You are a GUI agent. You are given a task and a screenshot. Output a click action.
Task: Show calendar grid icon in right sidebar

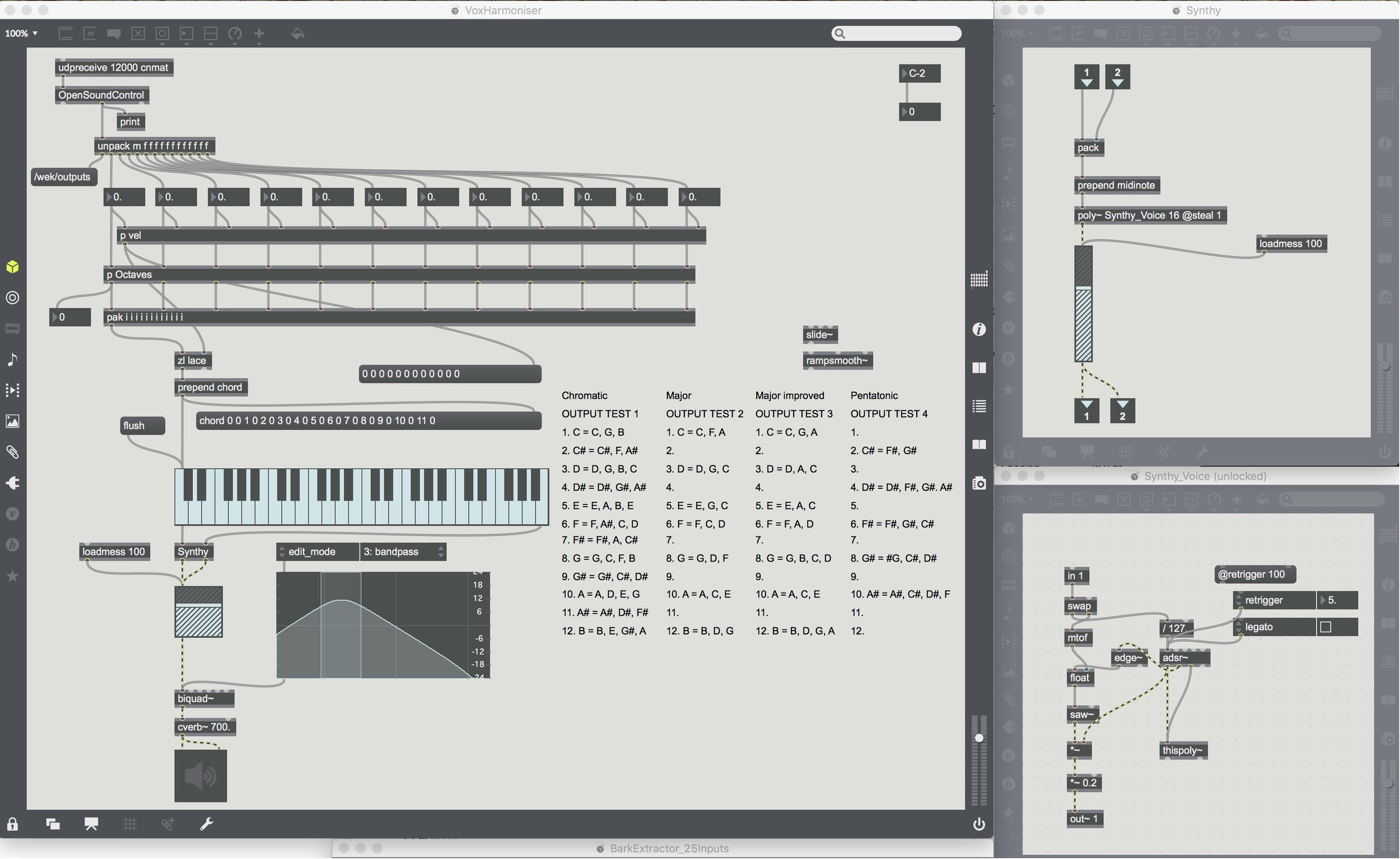click(x=979, y=279)
